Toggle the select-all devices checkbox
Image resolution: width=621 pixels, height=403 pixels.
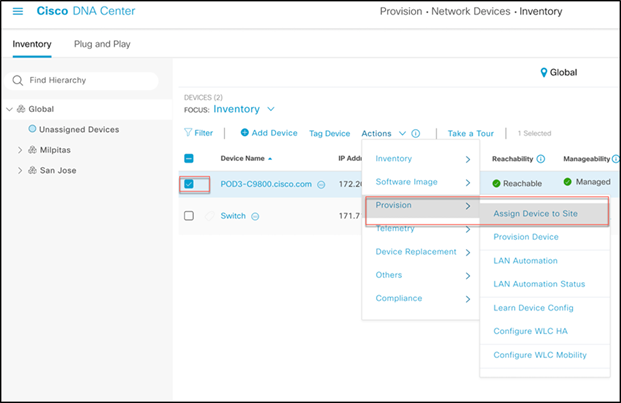[189, 158]
